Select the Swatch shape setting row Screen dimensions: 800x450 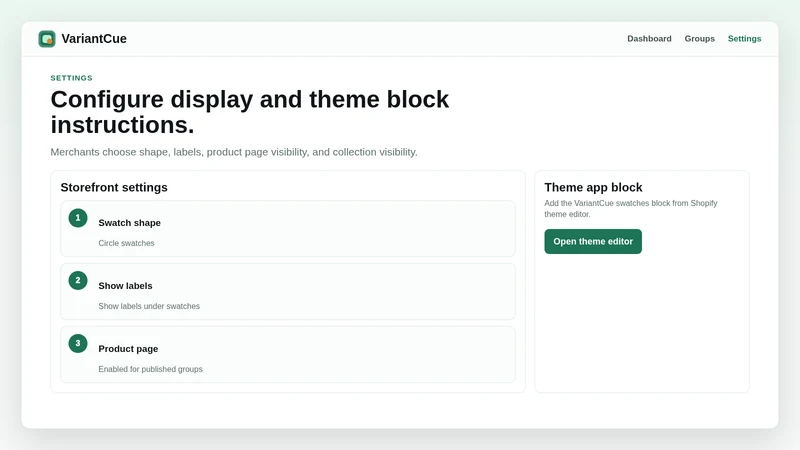point(288,229)
